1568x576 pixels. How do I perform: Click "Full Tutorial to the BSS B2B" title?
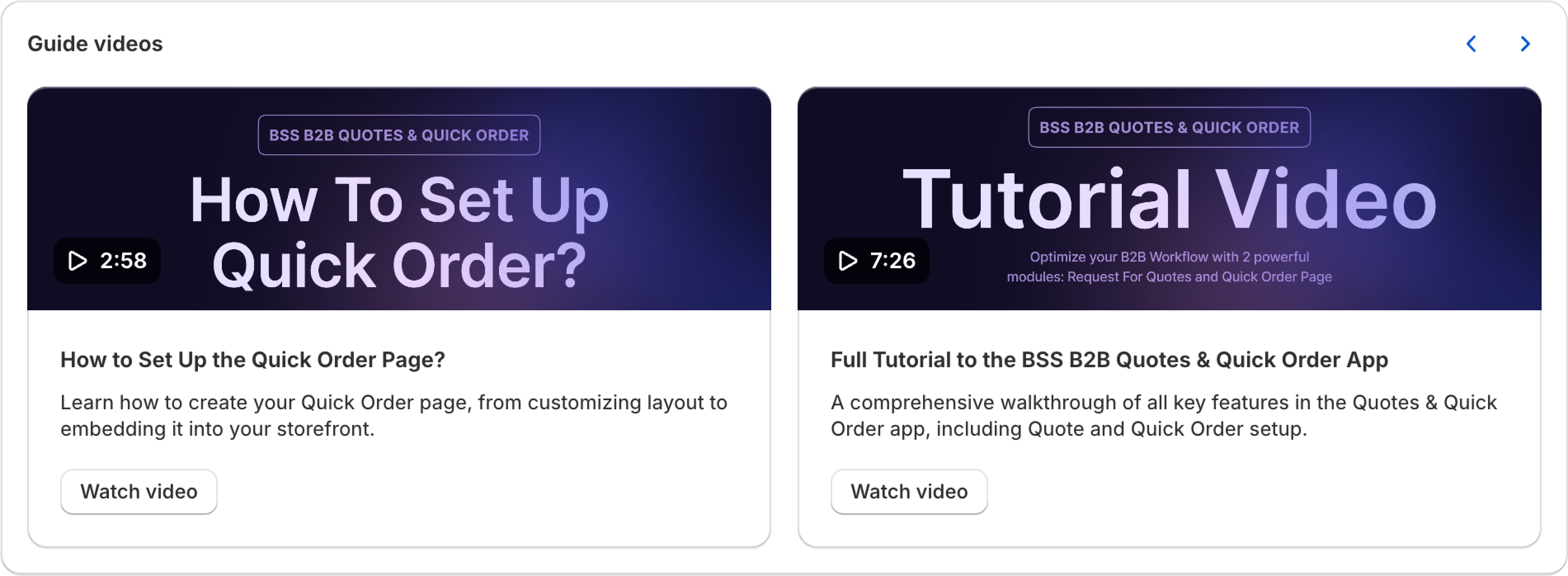[x=1109, y=360]
